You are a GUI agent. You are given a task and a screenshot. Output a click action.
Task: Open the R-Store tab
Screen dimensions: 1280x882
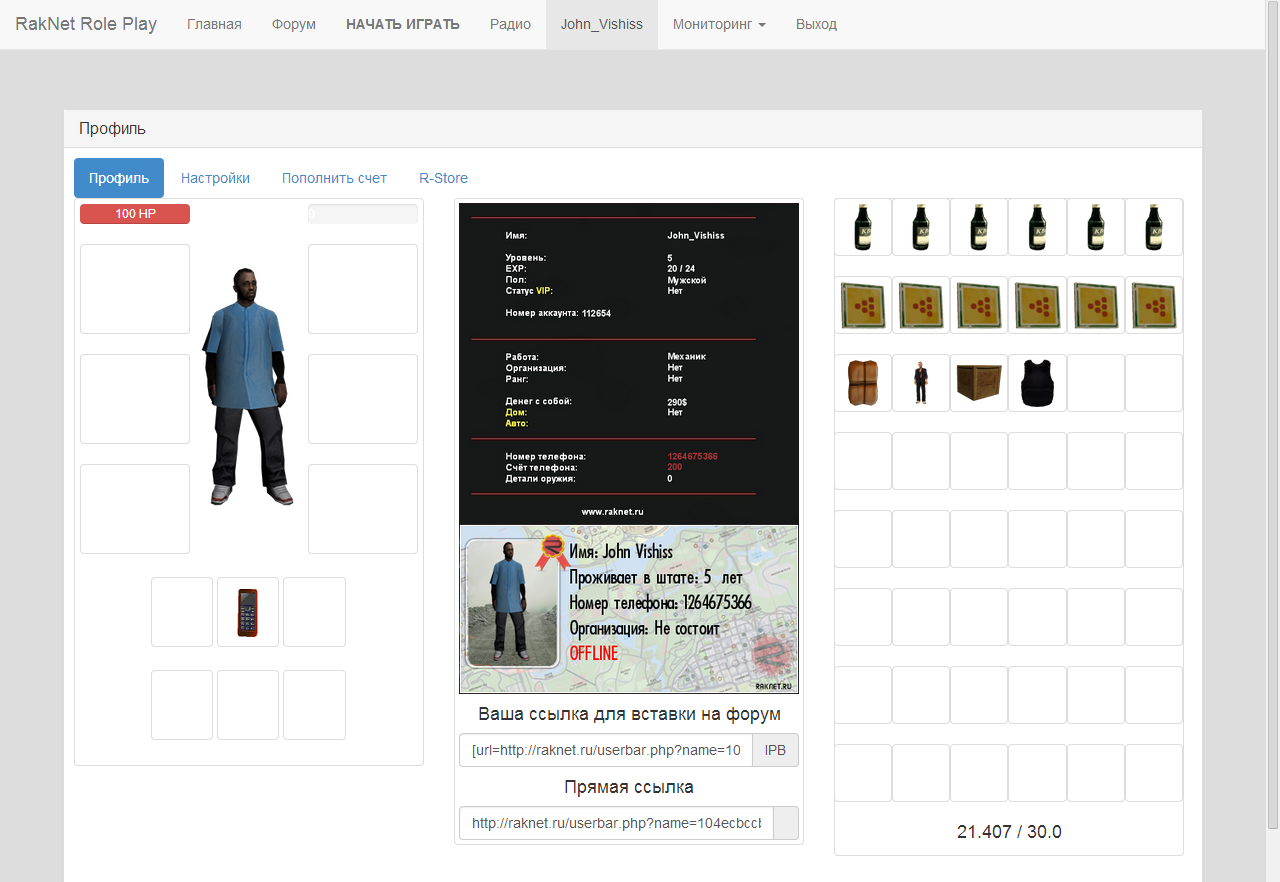(443, 178)
